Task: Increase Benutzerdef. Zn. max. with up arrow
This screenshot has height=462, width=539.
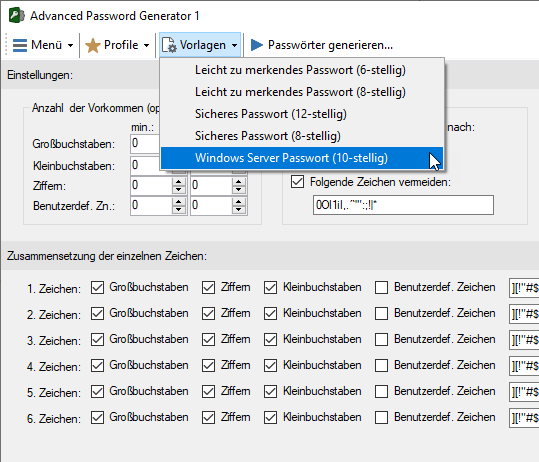Action: [x=239, y=201]
